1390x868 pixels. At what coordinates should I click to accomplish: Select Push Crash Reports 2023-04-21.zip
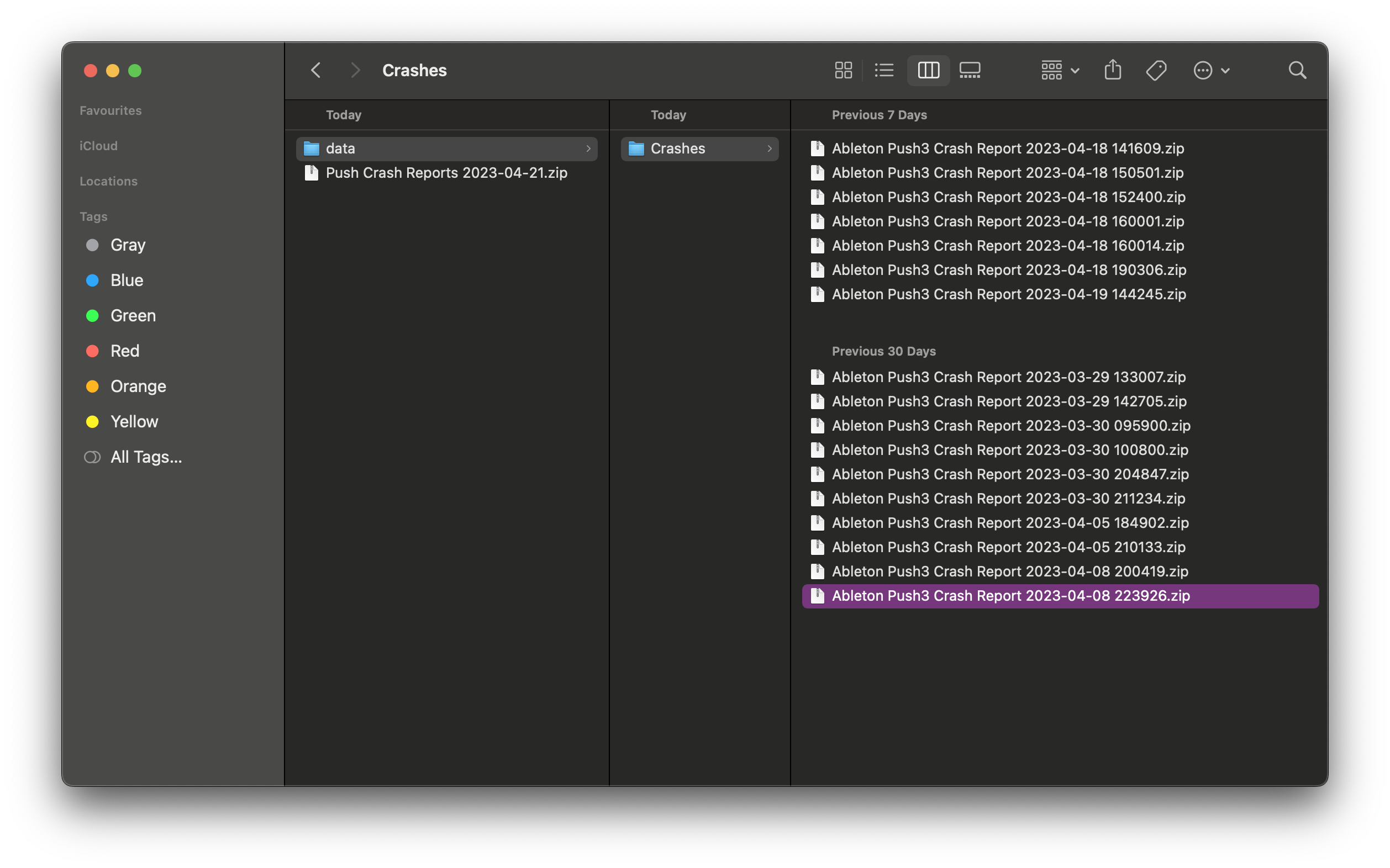click(446, 173)
